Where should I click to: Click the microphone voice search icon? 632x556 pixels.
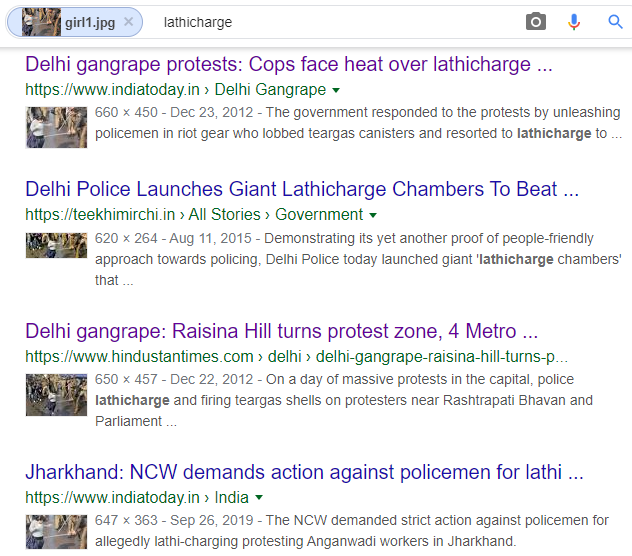pyautogui.click(x=574, y=22)
